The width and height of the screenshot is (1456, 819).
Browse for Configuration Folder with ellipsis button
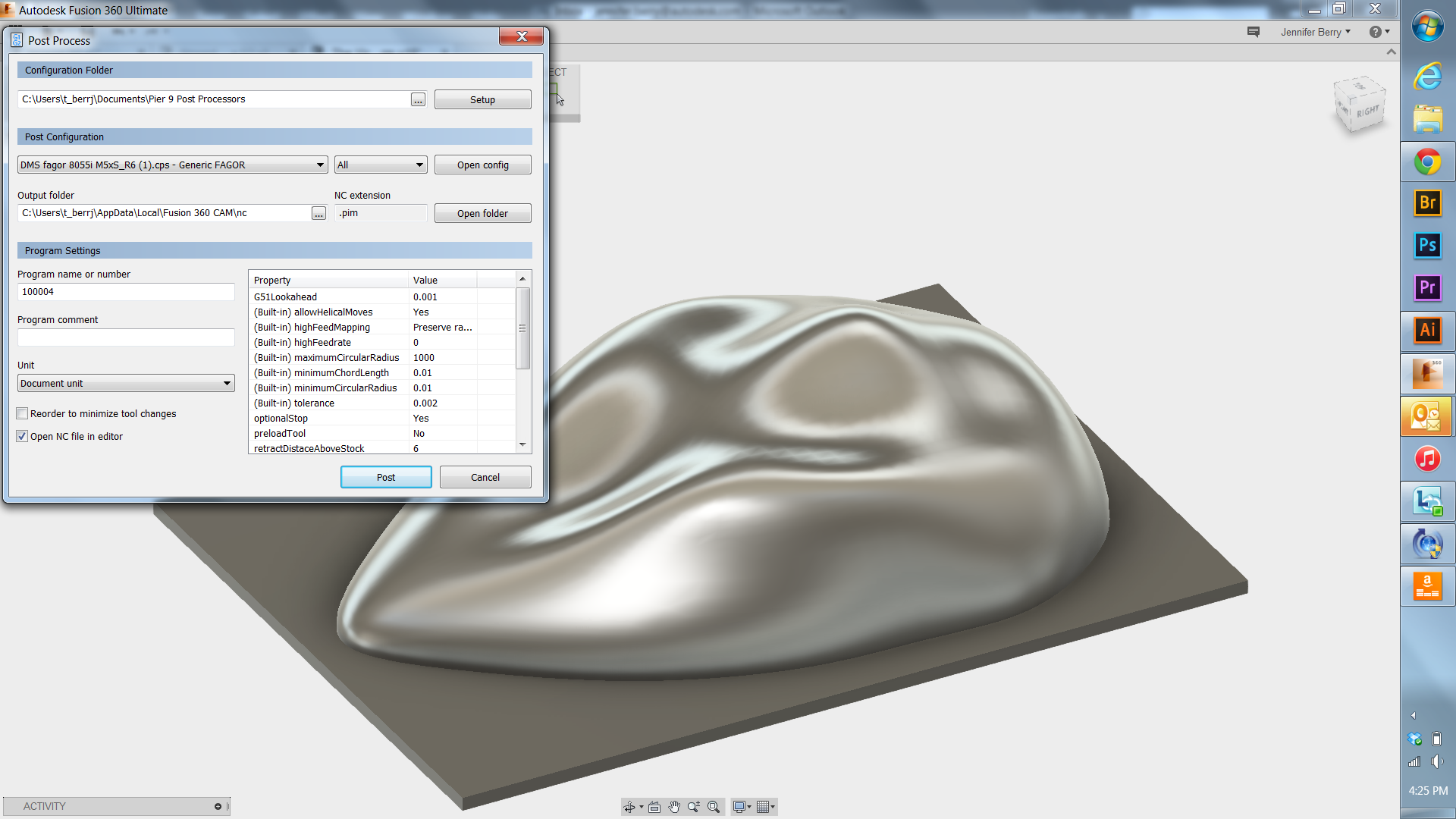(x=418, y=100)
